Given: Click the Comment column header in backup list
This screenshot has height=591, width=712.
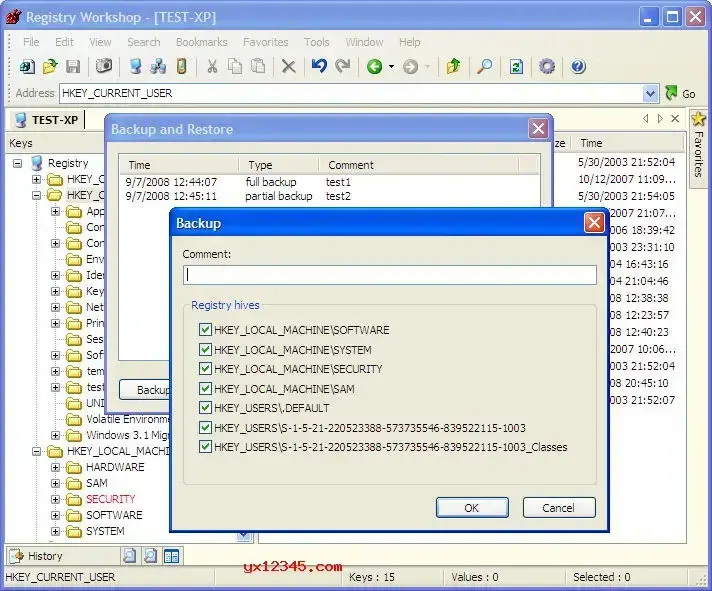Looking at the screenshot, I should 418,165.
